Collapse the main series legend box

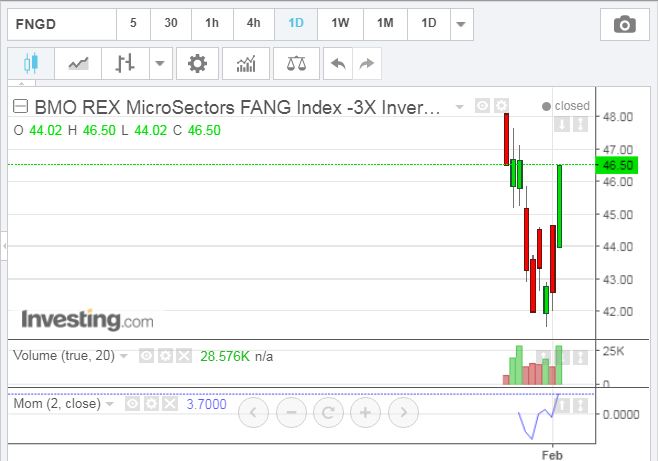(20, 106)
